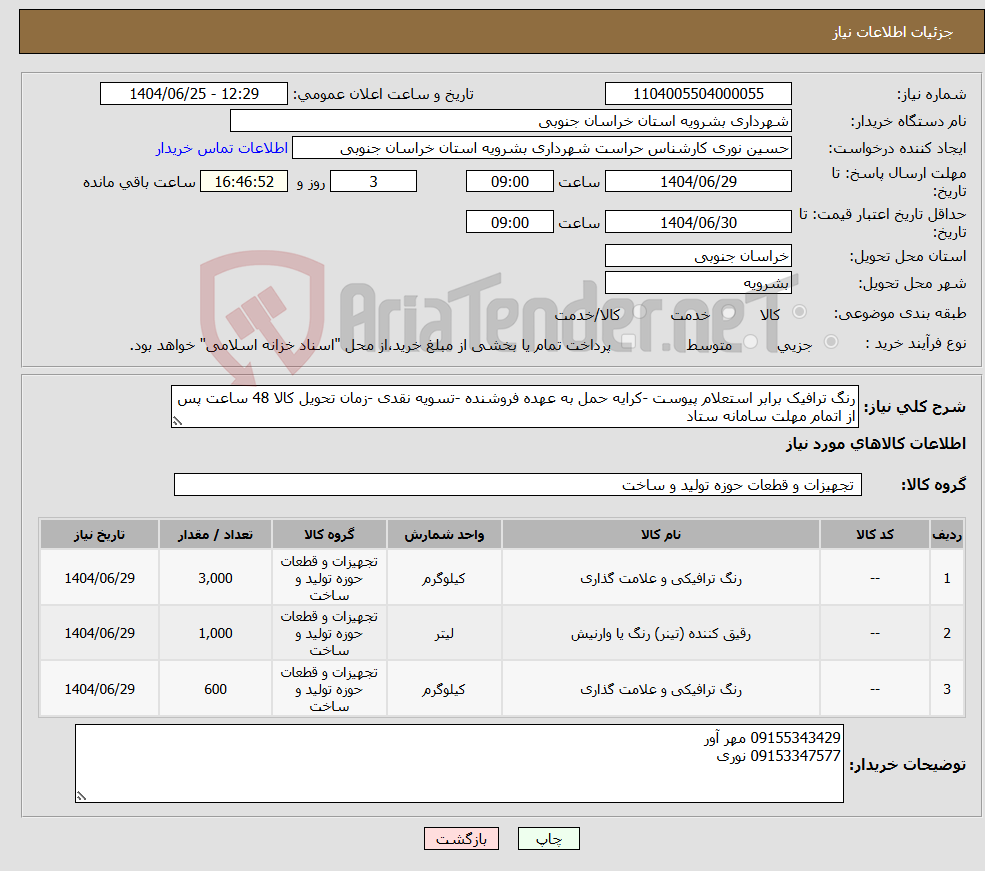Click the کد کالا column header
This screenshot has height=871, width=985.
874,534
